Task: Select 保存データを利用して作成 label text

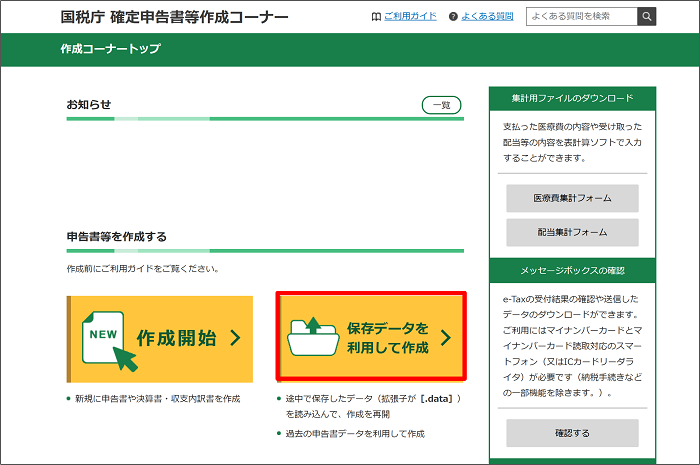Action: tap(388, 338)
